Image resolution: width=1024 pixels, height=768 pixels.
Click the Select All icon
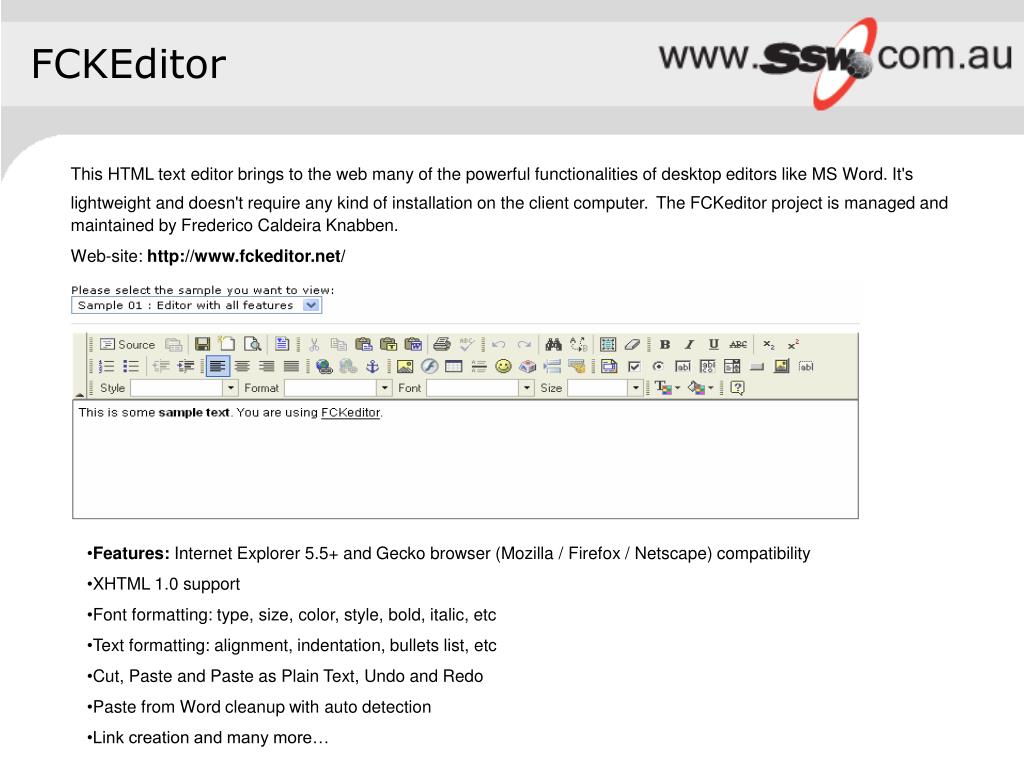pyautogui.click(x=608, y=344)
